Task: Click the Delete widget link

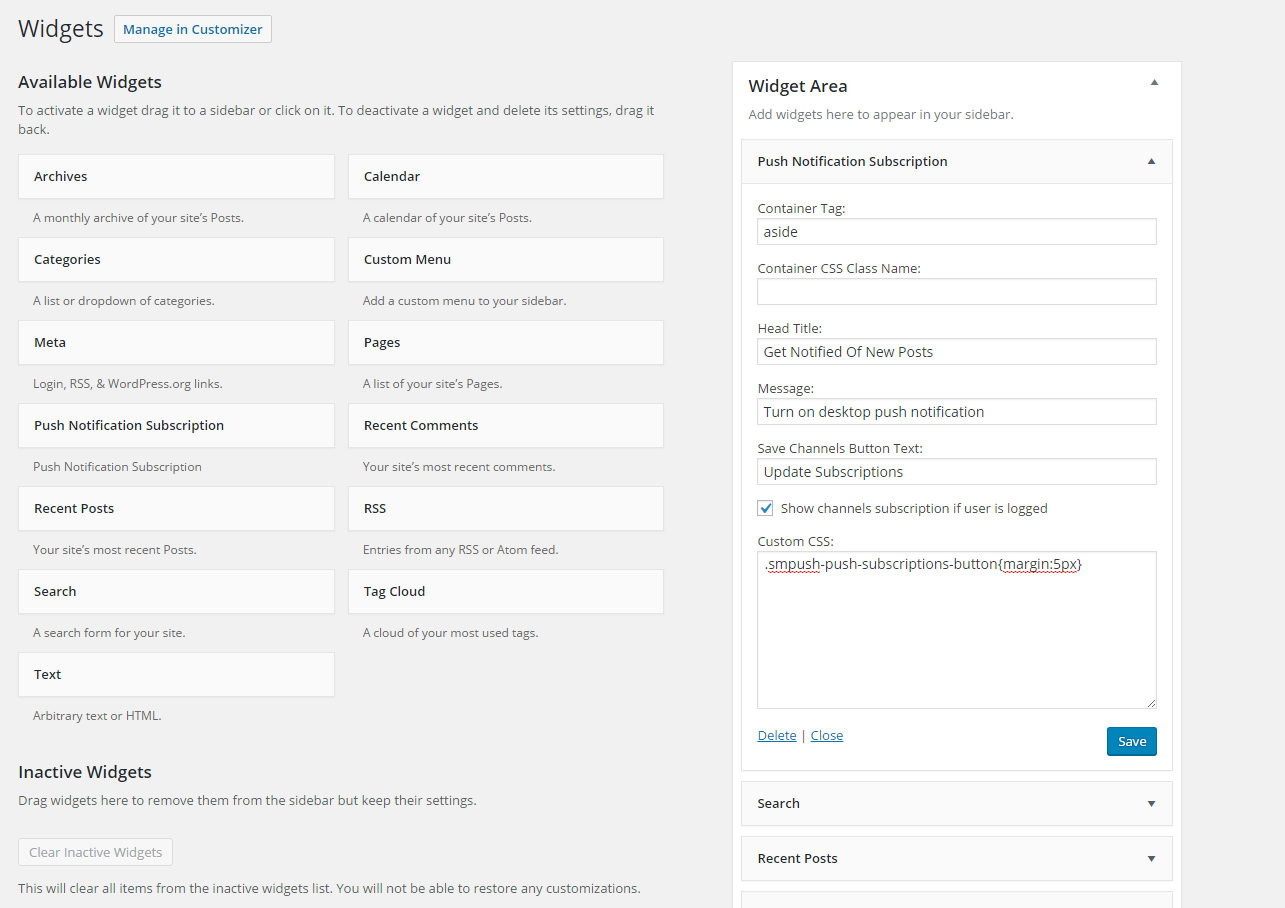Action: (777, 735)
